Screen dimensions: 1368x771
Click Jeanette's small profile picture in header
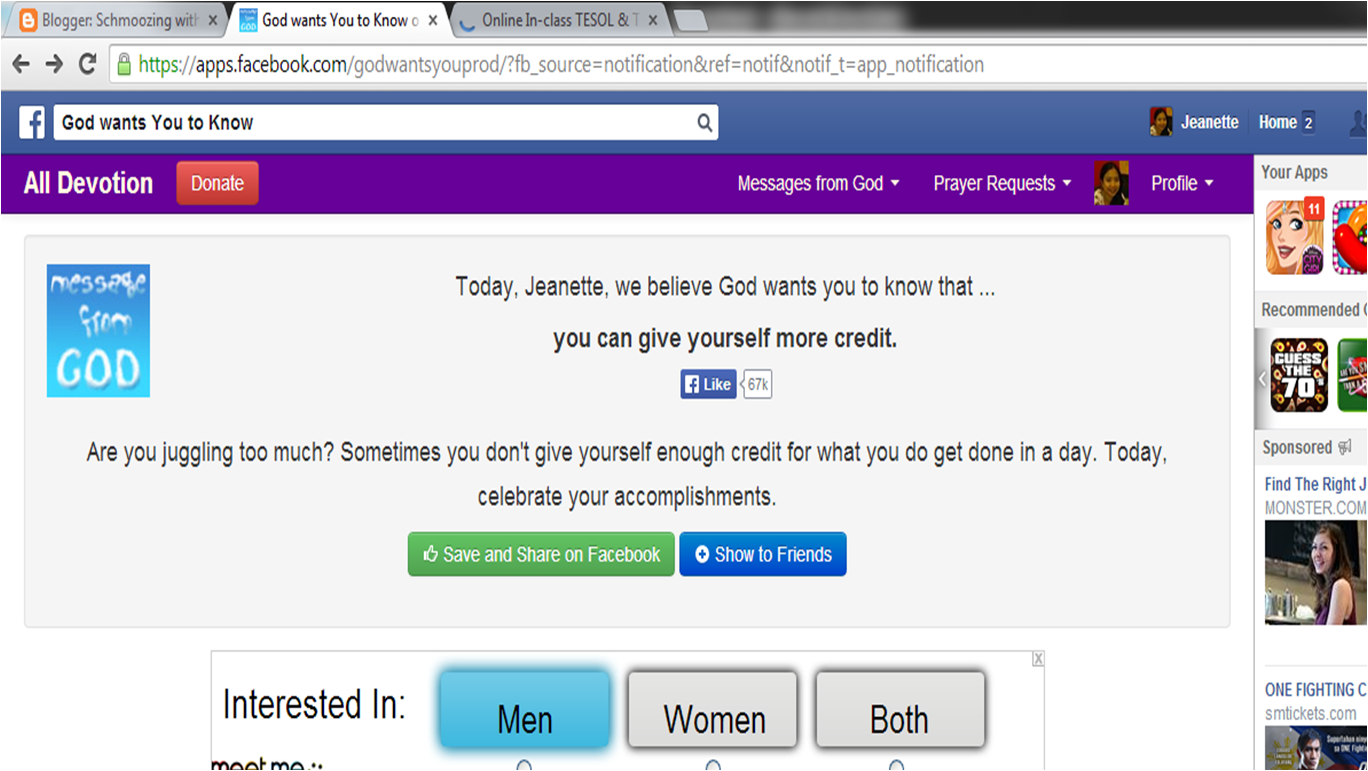1161,122
